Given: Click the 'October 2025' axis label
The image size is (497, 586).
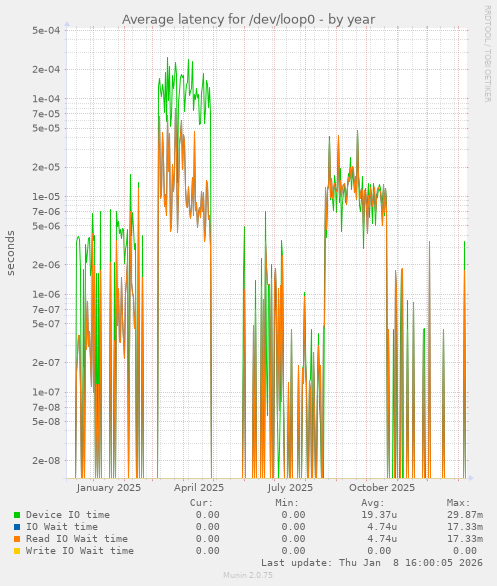Looking at the screenshot, I should 382,488.
